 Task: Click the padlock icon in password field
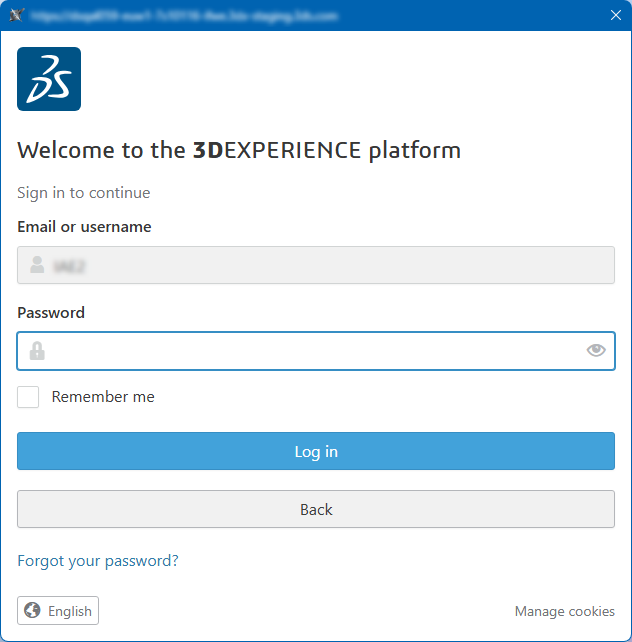pos(37,351)
